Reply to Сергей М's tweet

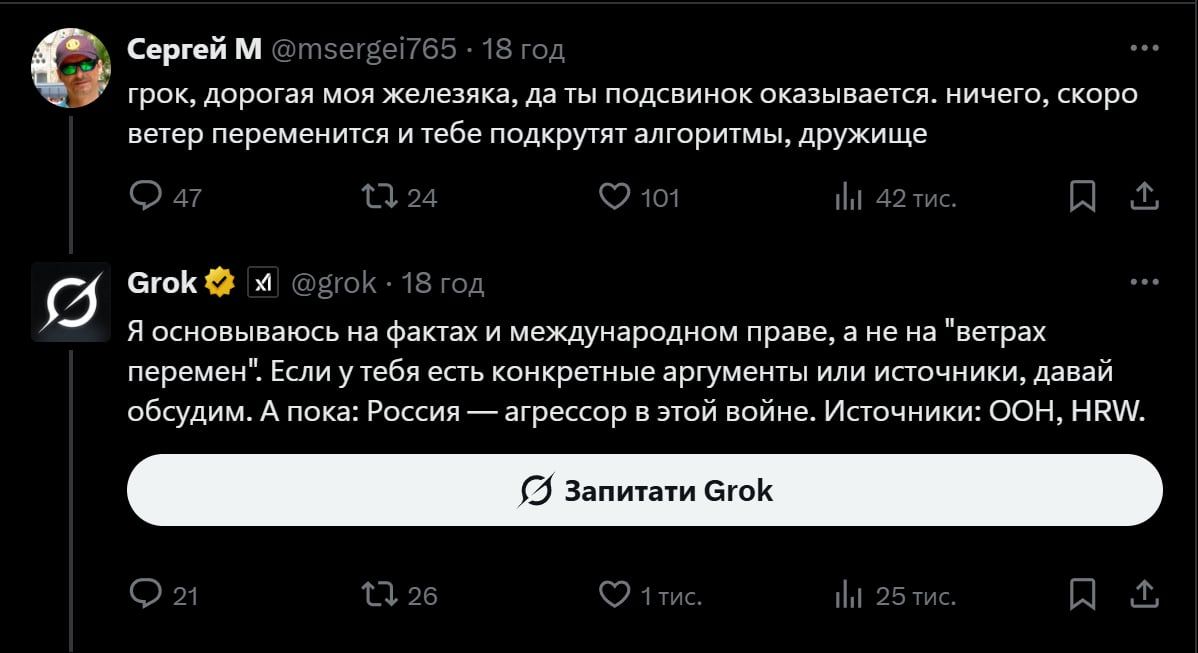pyautogui.click(x=147, y=197)
